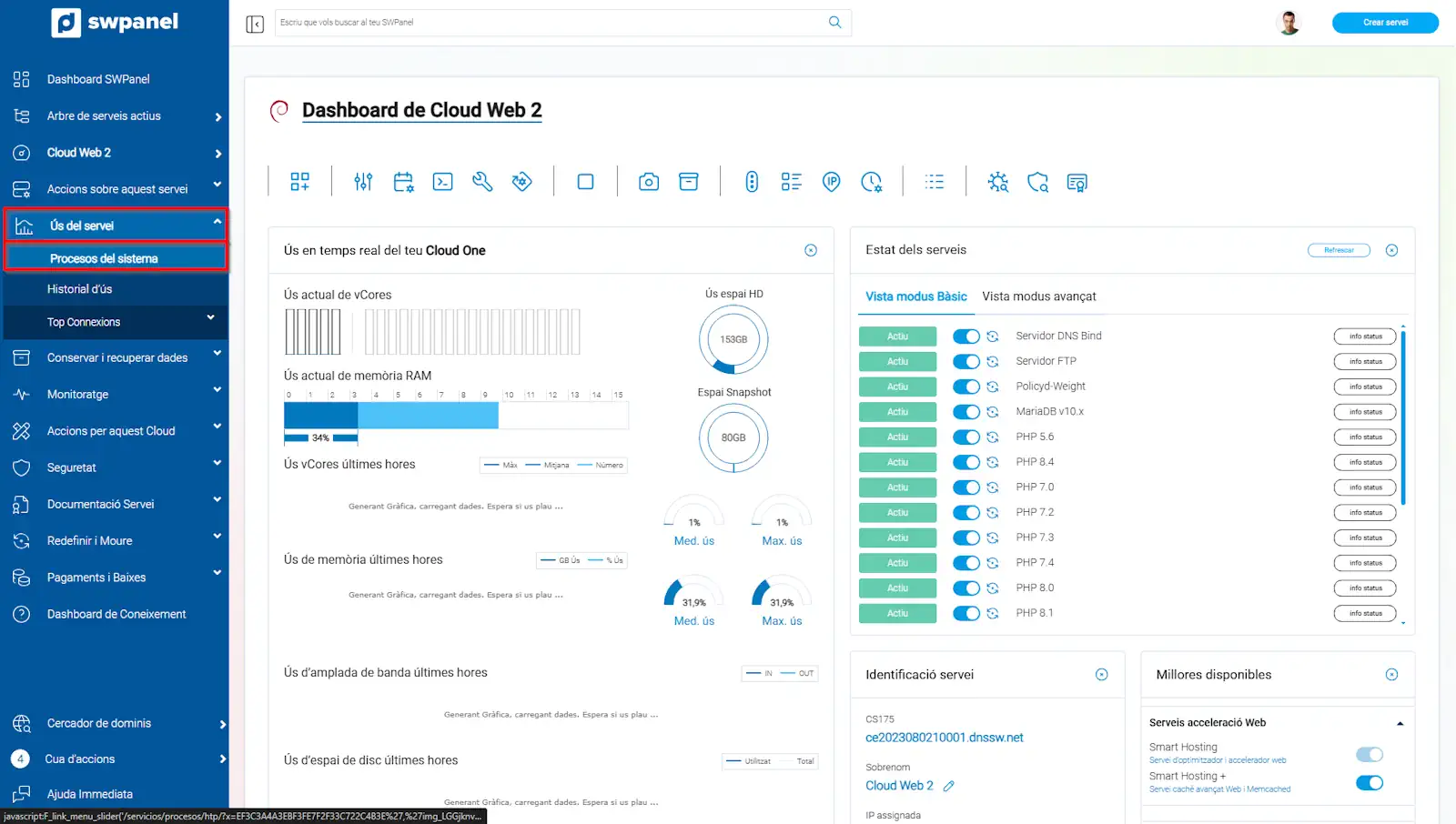Toggle the Policyd-Weight service switch
The image size is (1456, 824).
pyautogui.click(x=966, y=387)
